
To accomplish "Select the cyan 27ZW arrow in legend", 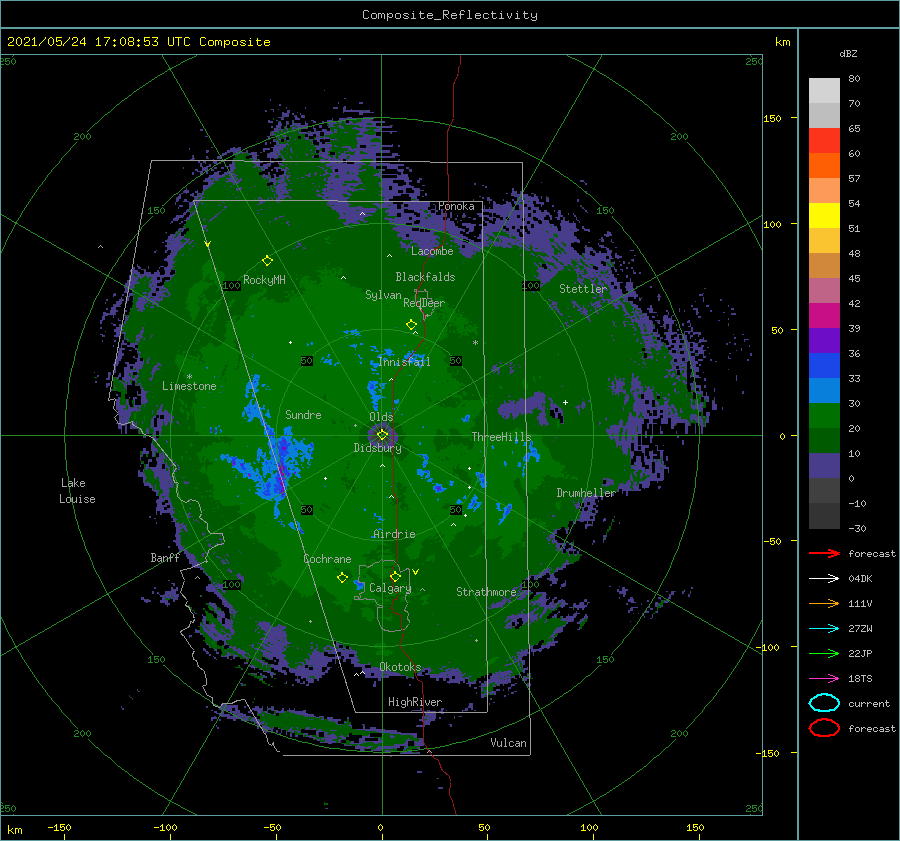I will [x=824, y=629].
